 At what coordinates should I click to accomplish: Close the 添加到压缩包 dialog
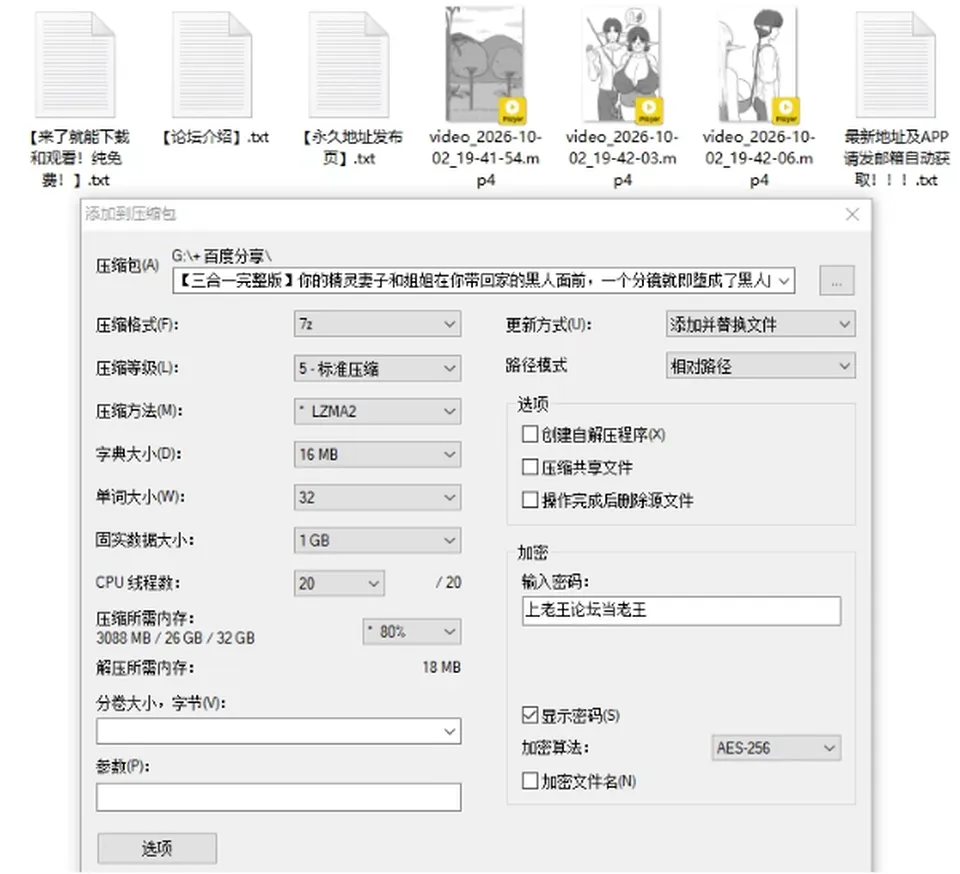852,214
